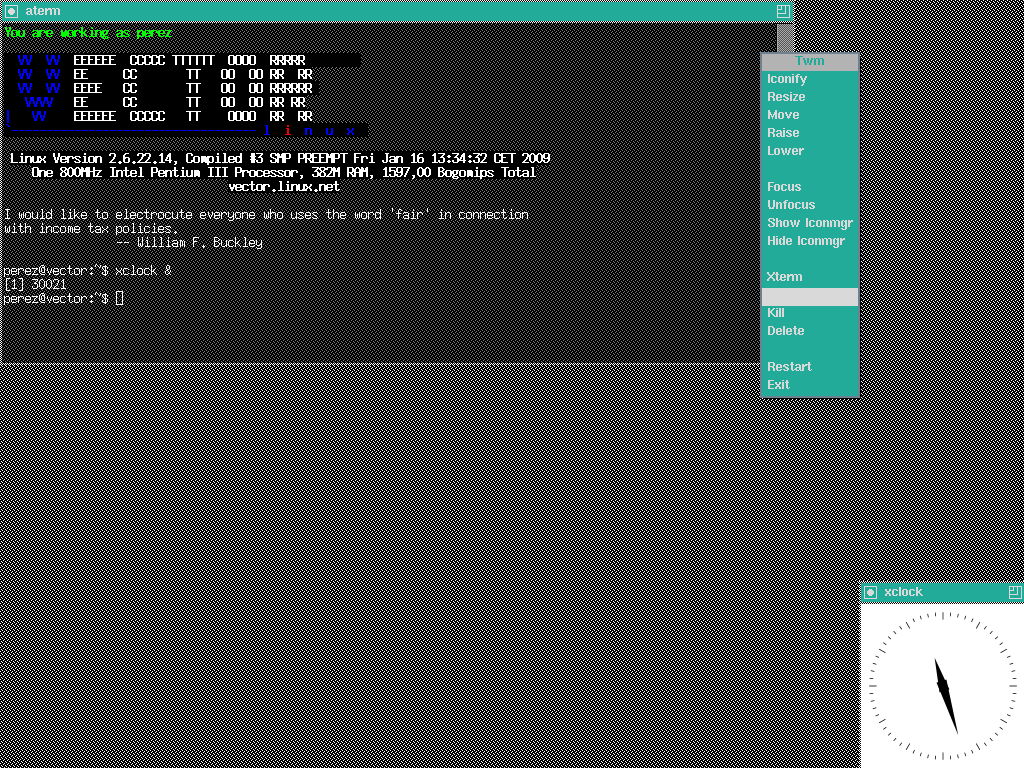Screen dimensions: 1024x768
Task: Select Move in the Twm menu
Action: coord(810,115)
